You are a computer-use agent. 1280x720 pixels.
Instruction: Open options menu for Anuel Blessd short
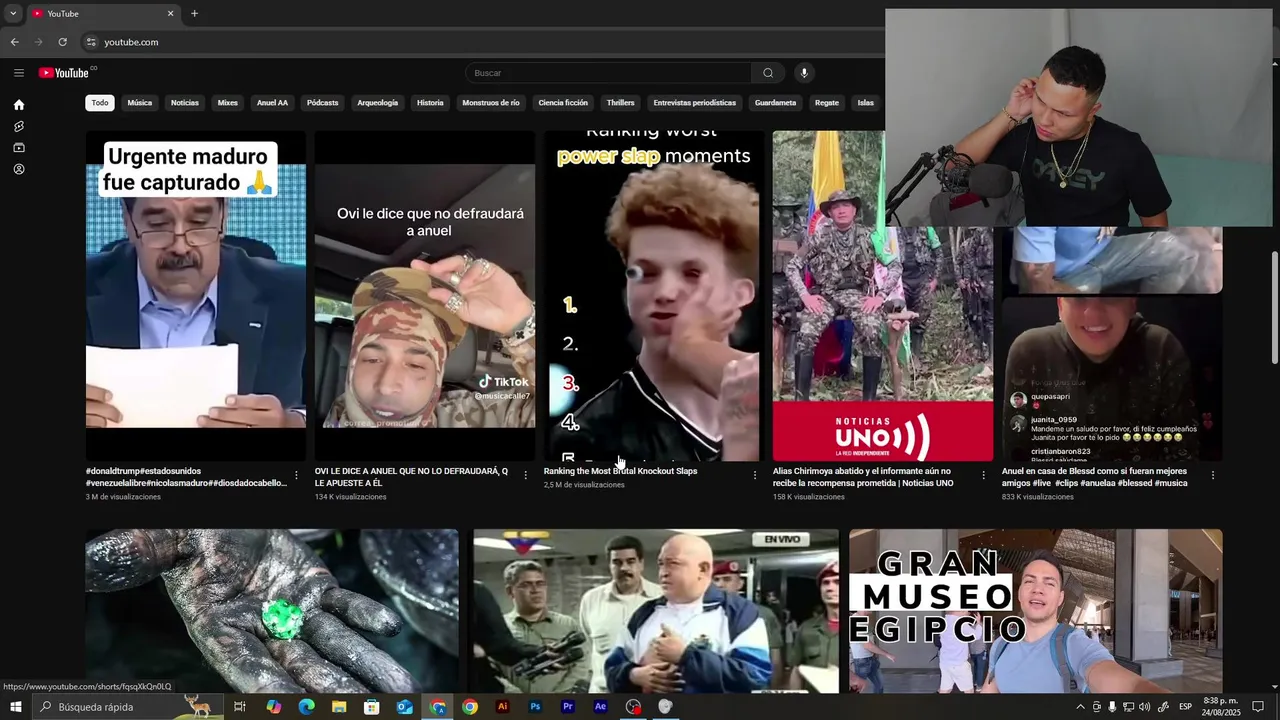point(1212,475)
